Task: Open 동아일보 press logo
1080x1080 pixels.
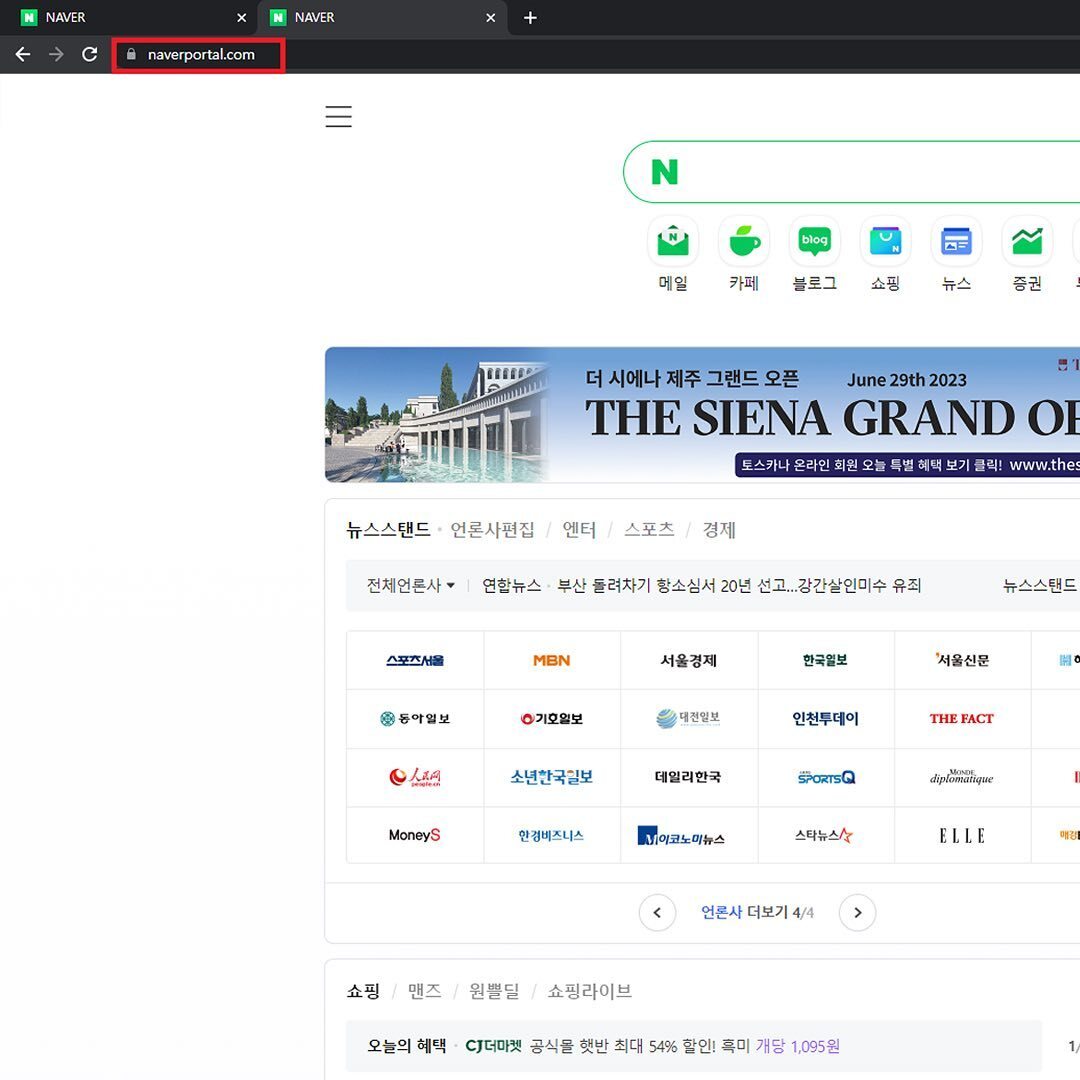Action: click(x=415, y=718)
